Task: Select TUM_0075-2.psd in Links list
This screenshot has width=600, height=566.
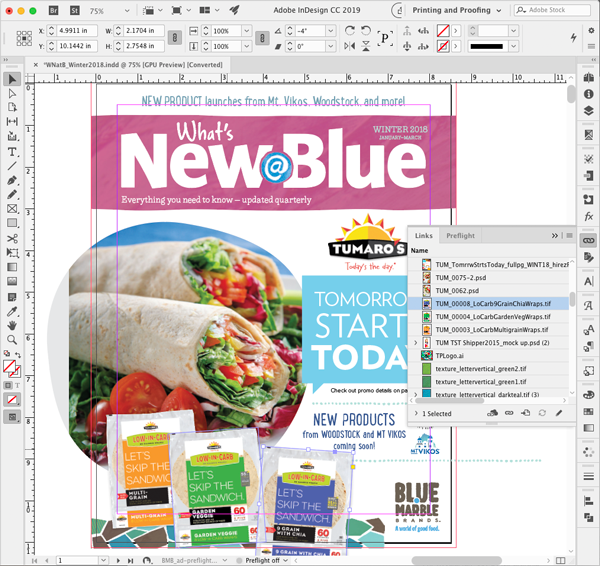Action: coord(489,277)
